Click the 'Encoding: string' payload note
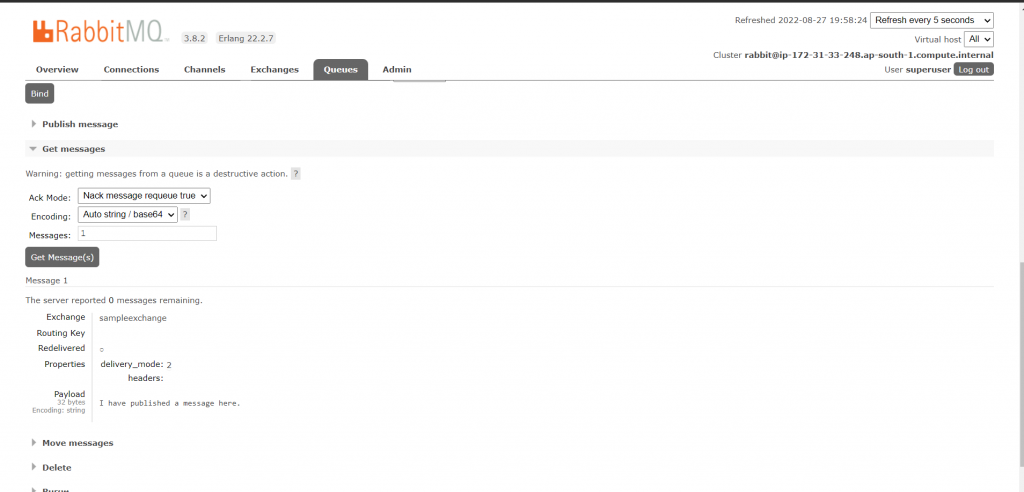The image size is (1024, 492). (x=59, y=410)
